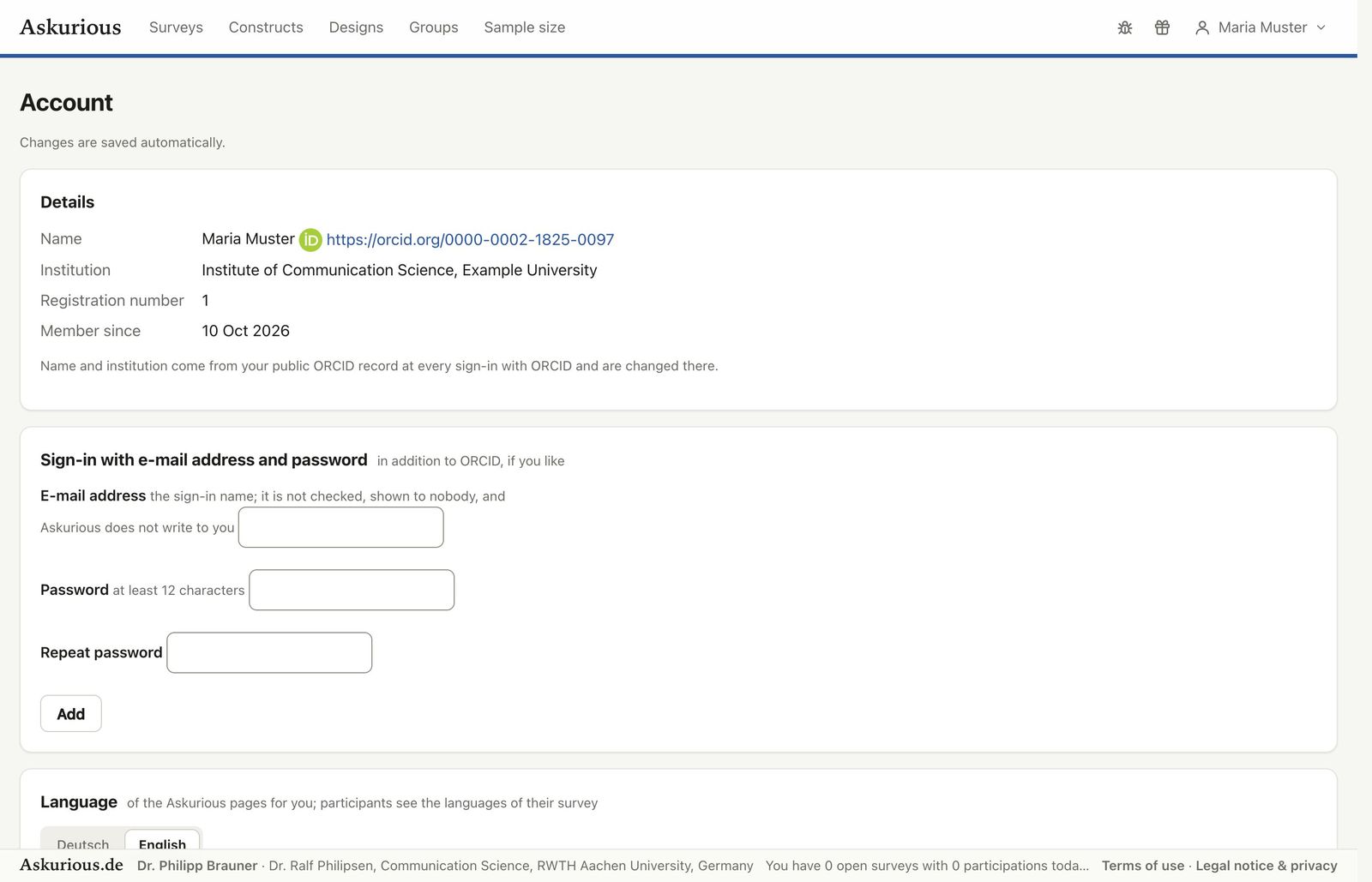This screenshot has height=882, width=1372.
Task: Open the gift icon in the header
Action: pos(1162,27)
